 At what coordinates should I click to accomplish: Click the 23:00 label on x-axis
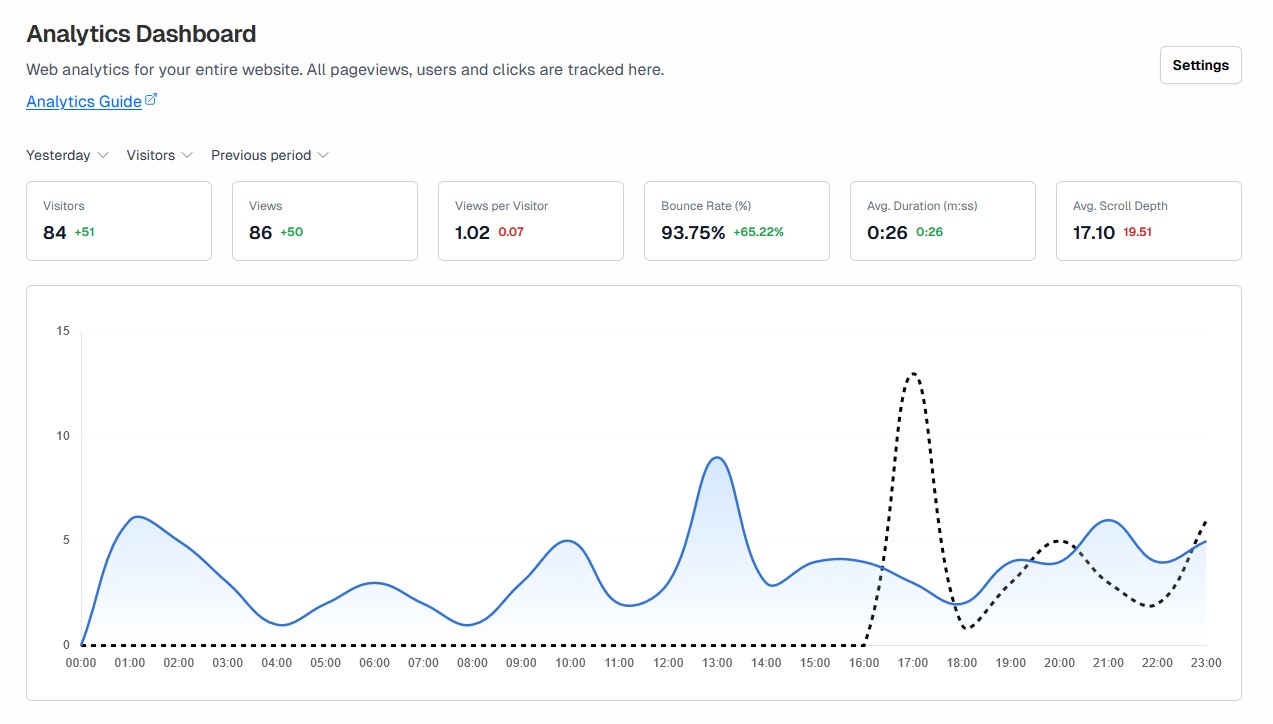pos(1206,663)
